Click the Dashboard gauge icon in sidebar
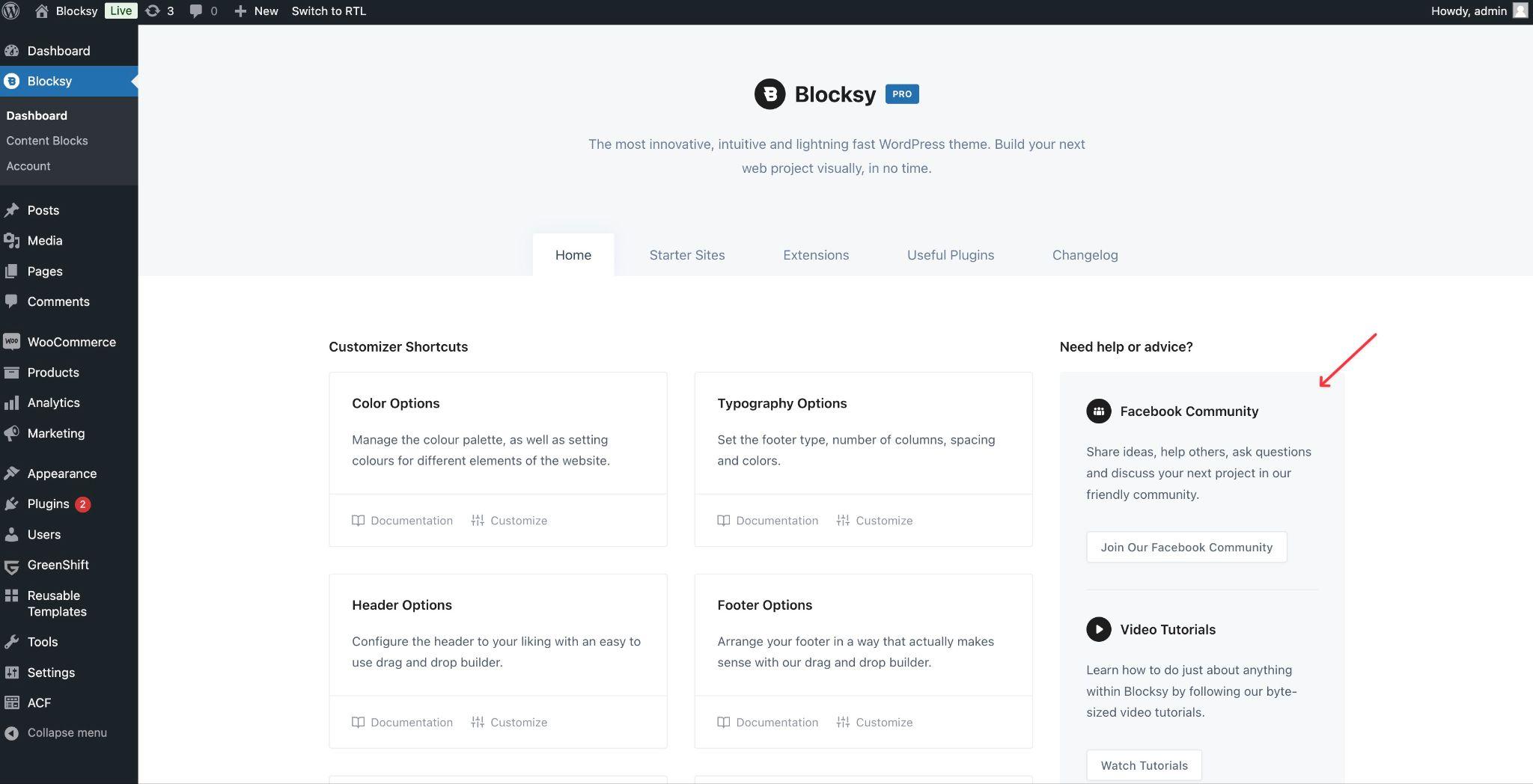This screenshot has width=1533, height=784. 11,51
